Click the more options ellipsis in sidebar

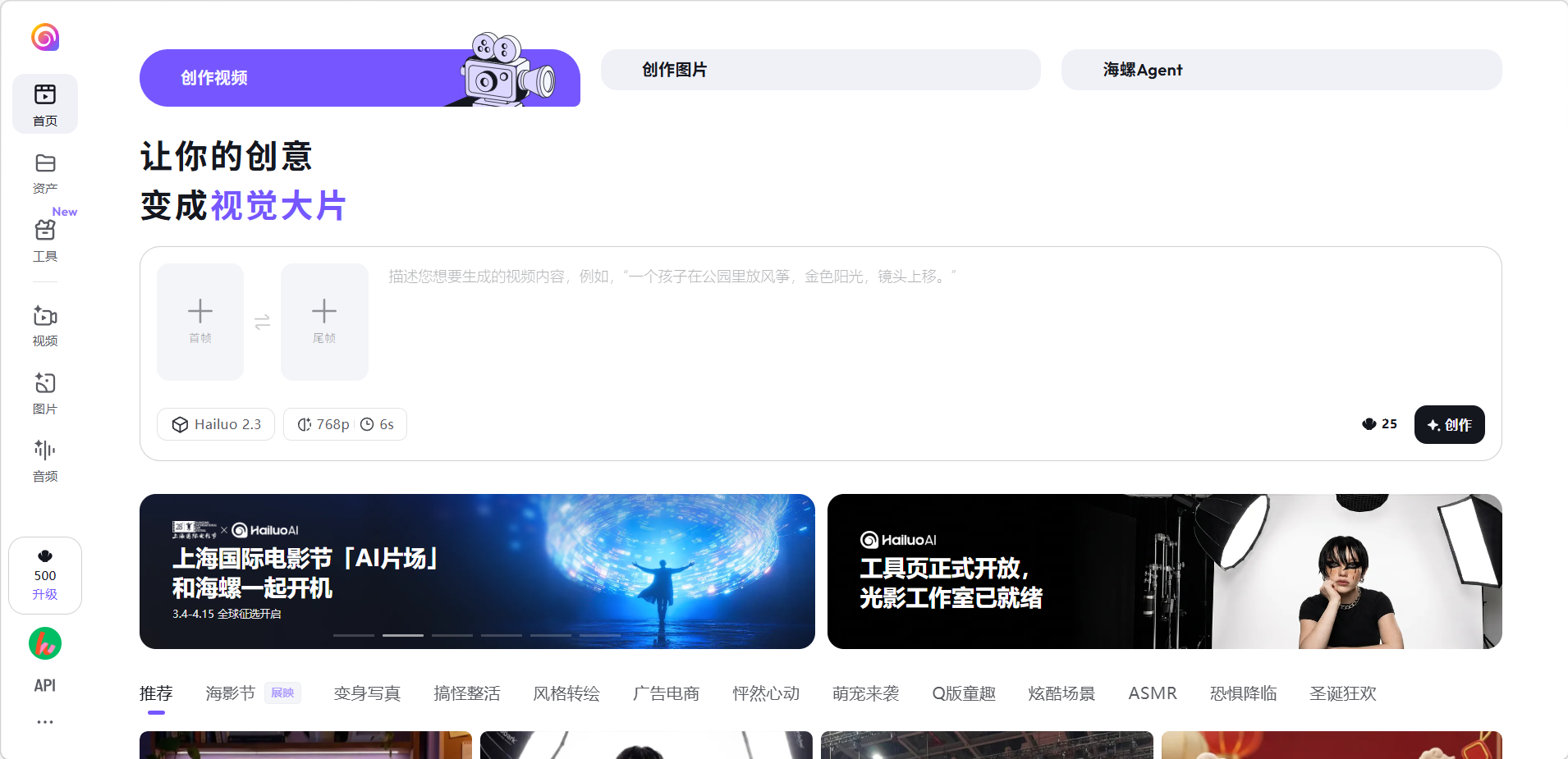(45, 722)
